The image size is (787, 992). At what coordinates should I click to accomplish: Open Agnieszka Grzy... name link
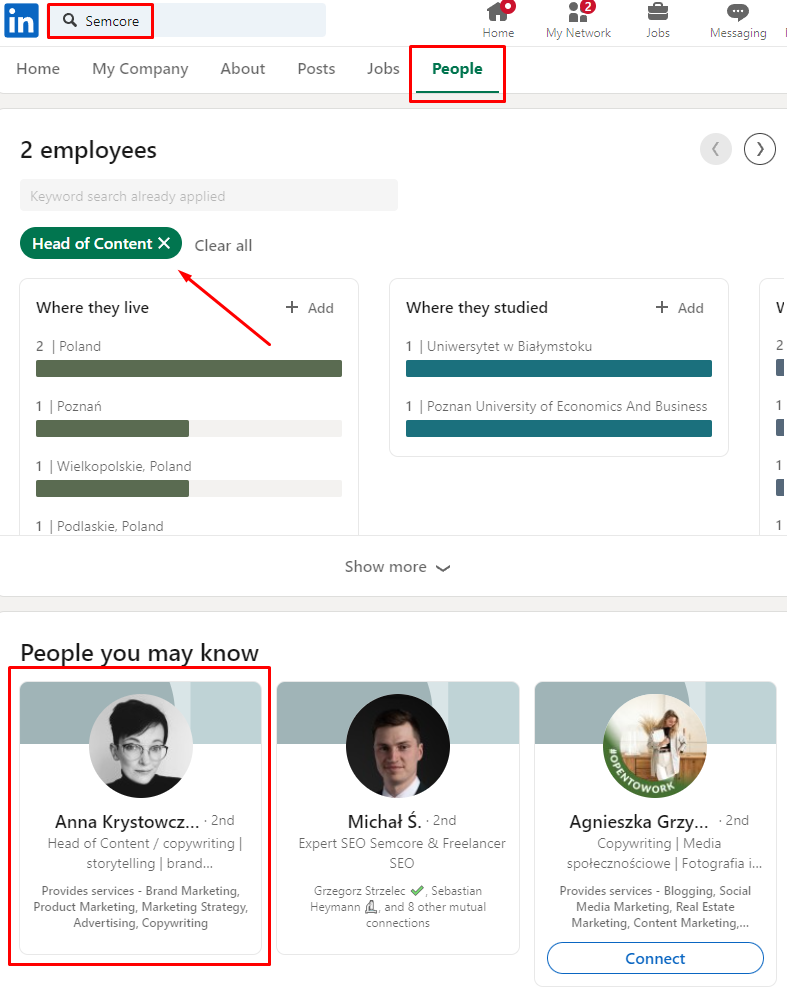639,821
